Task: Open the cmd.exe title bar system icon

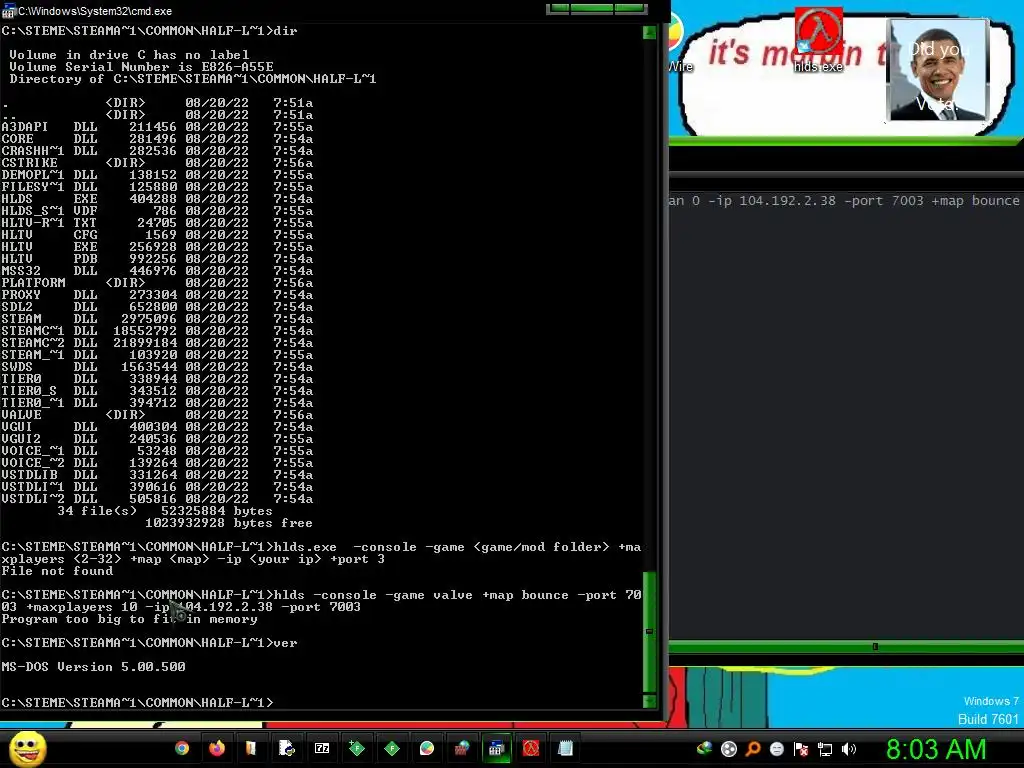Action: tap(8, 11)
